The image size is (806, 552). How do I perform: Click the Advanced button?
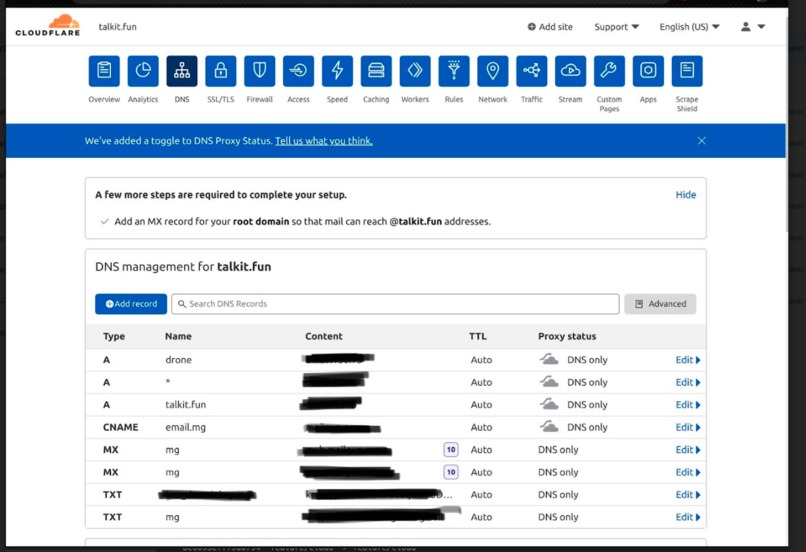tap(661, 304)
